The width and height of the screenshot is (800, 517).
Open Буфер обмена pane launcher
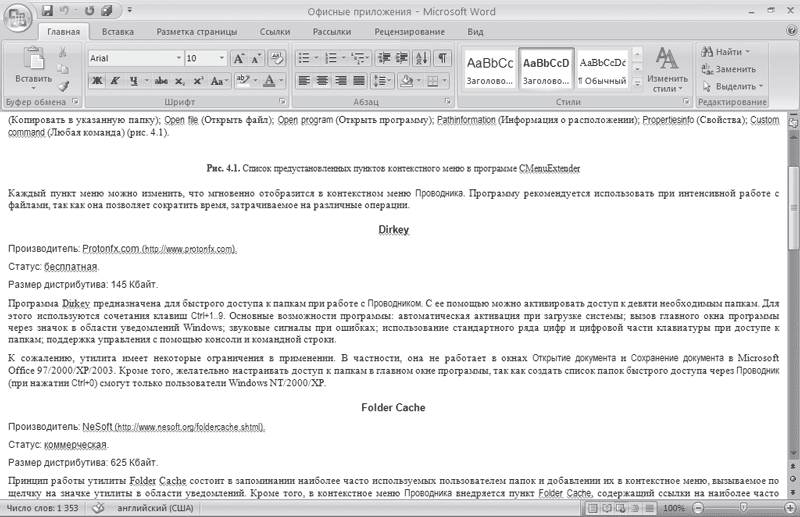[x=76, y=102]
